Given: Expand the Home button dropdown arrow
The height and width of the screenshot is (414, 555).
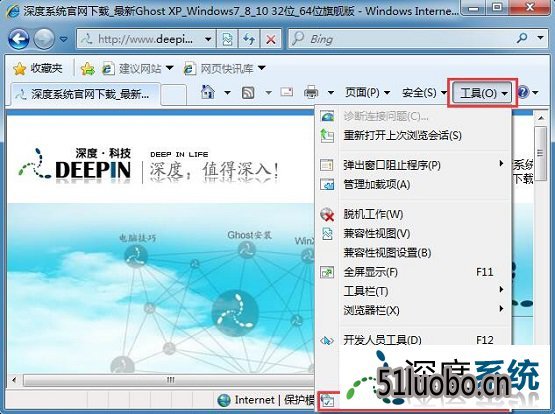Looking at the screenshot, I should pyautogui.click(x=227, y=93).
